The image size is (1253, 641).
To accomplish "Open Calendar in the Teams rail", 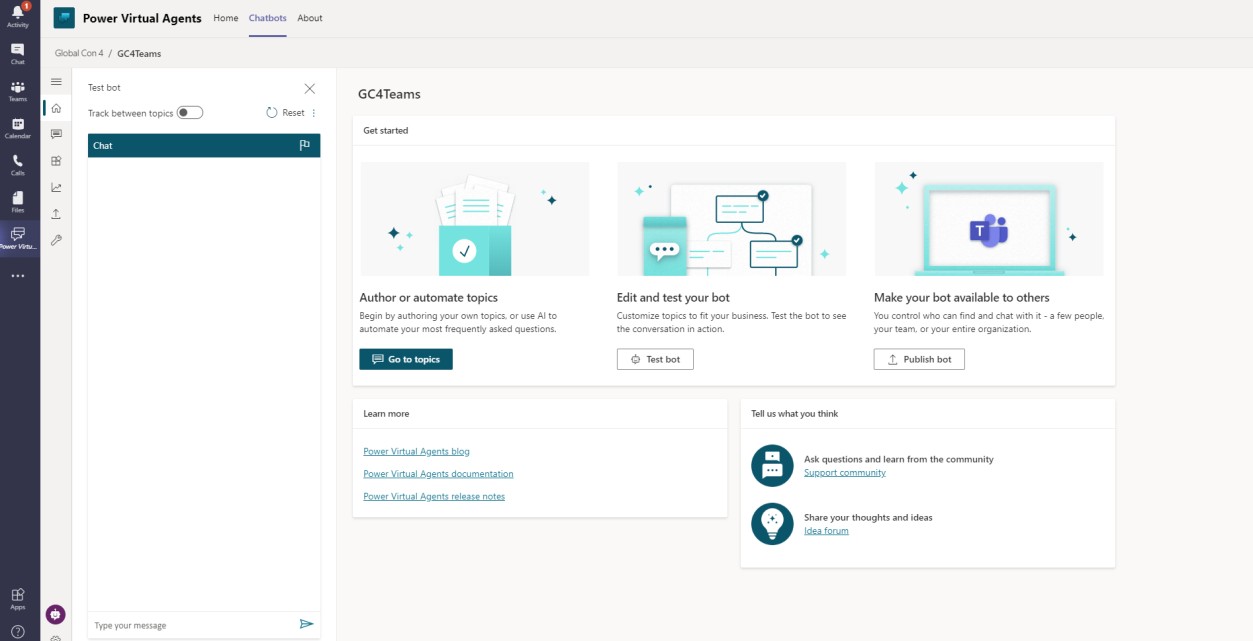I will pos(18,128).
